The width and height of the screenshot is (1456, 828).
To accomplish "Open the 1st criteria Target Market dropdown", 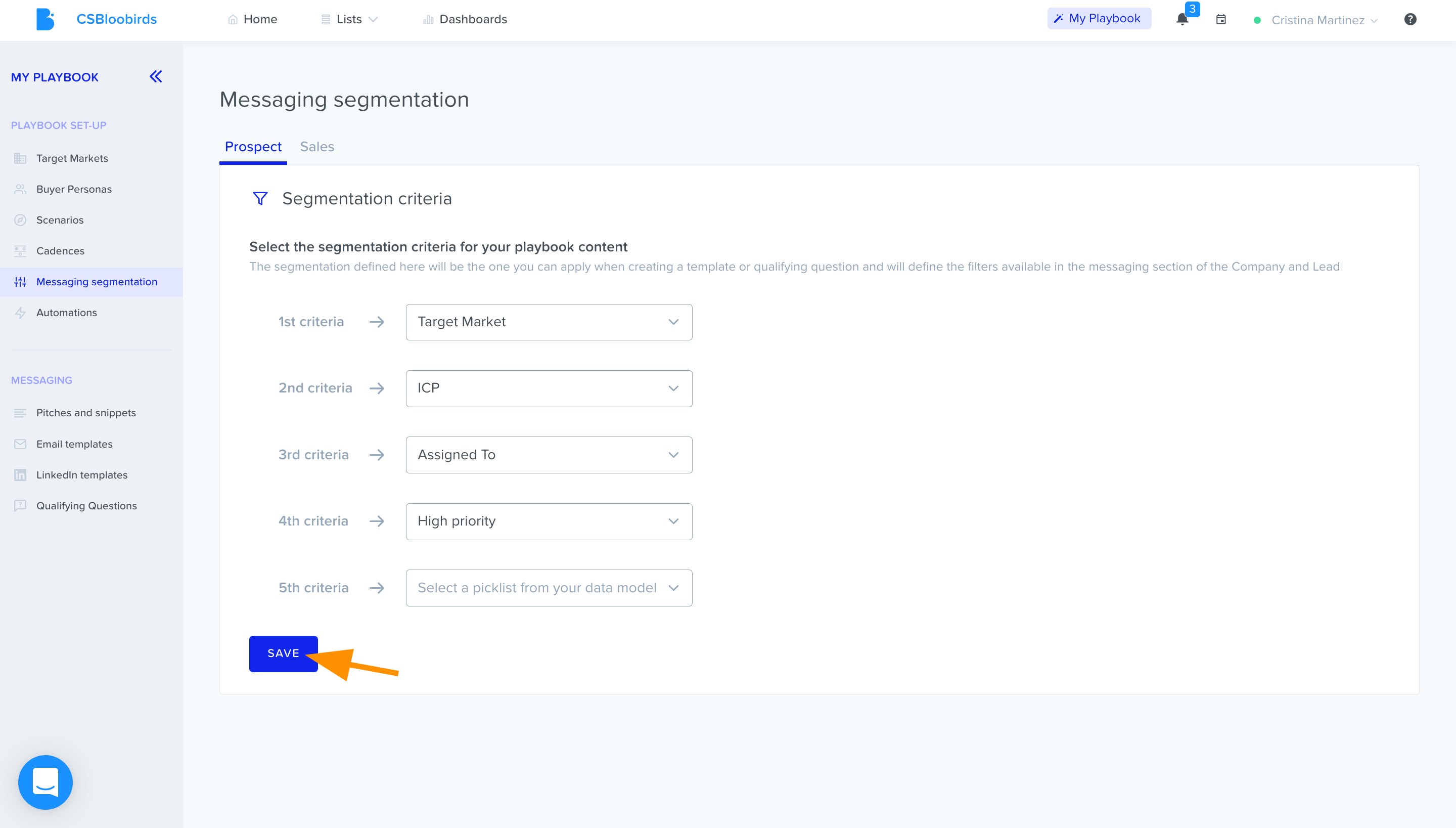I will 549,322.
